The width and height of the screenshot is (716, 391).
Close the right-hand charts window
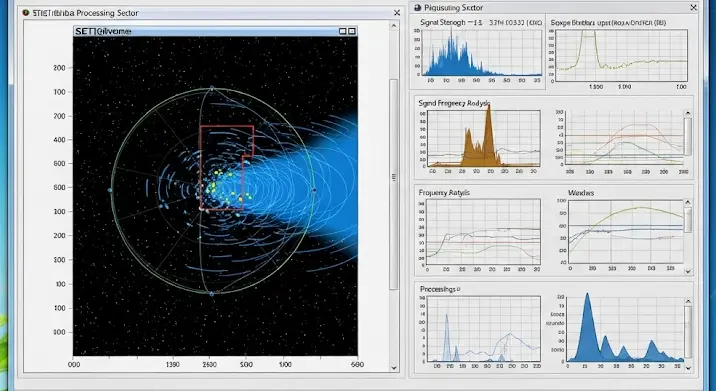pyautogui.click(x=694, y=7)
